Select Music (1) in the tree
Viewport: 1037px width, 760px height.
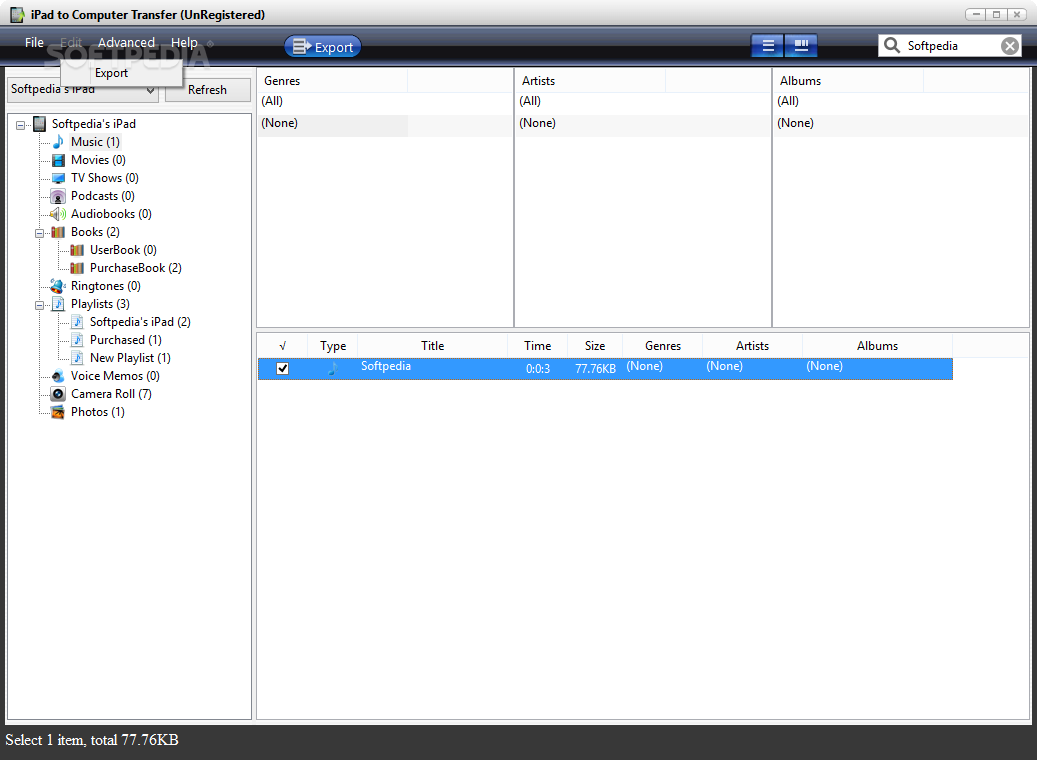[95, 142]
